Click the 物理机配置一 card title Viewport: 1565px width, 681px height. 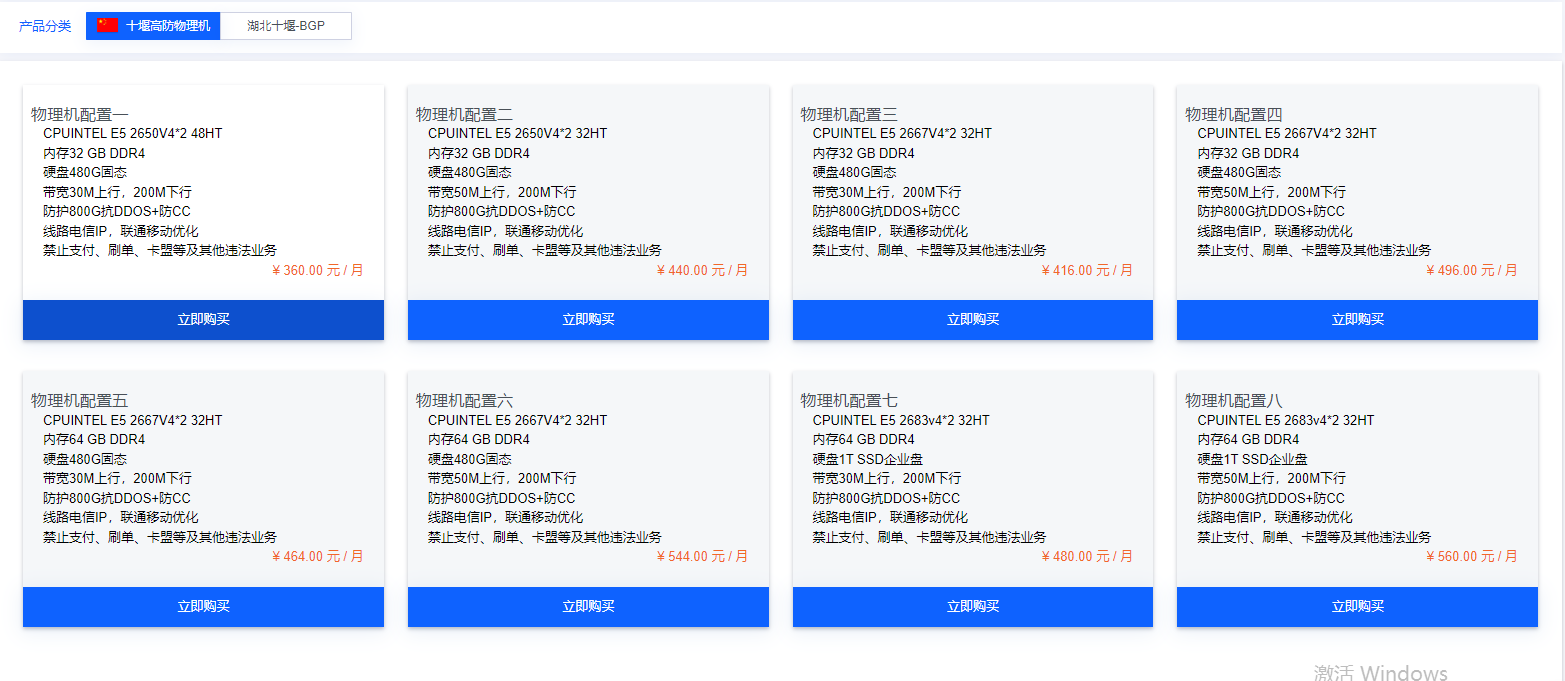click(80, 114)
